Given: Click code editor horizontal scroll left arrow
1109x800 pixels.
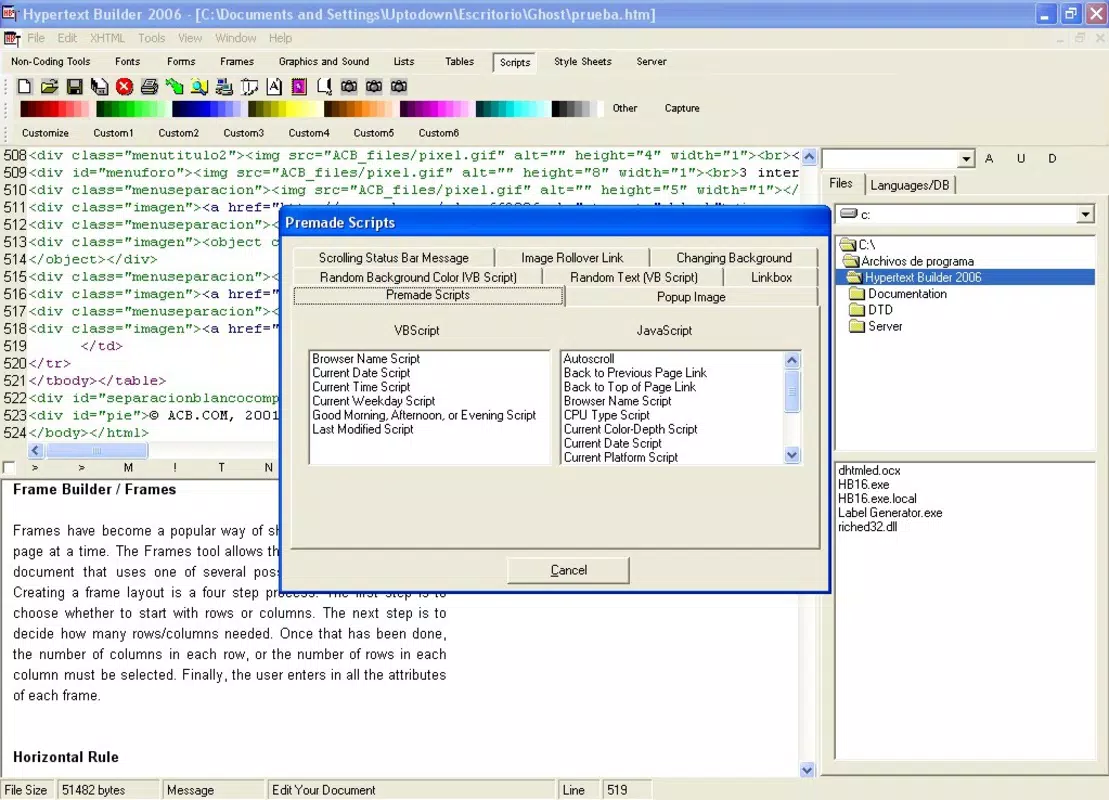Looking at the screenshot, I should (35, 450).
